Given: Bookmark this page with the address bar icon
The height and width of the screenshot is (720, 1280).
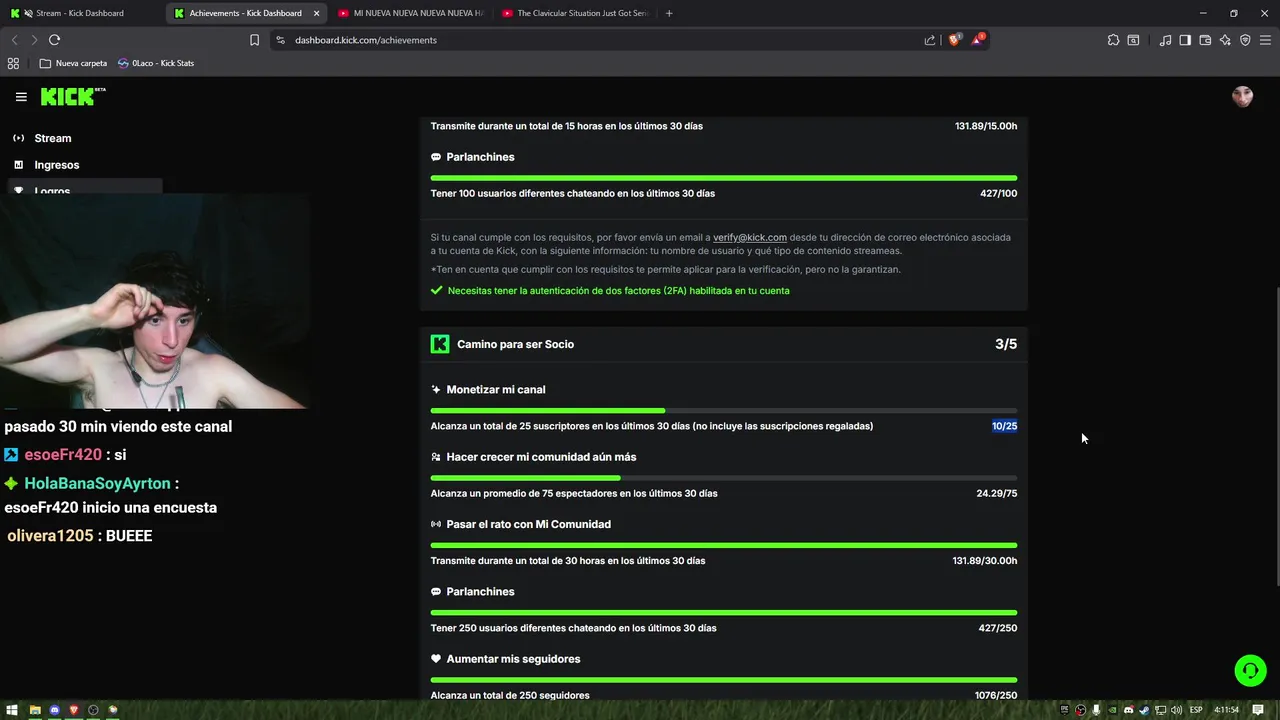Looking at the screenshot, I should 254,40.
